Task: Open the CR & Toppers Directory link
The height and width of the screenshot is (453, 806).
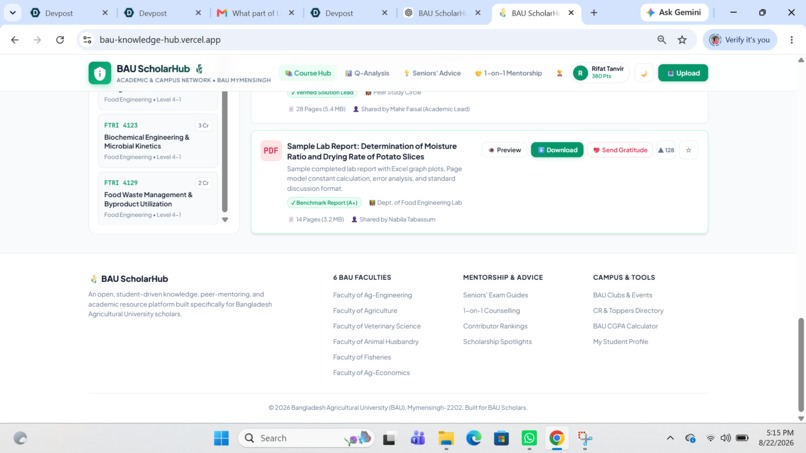Action: tap(628, 311)
